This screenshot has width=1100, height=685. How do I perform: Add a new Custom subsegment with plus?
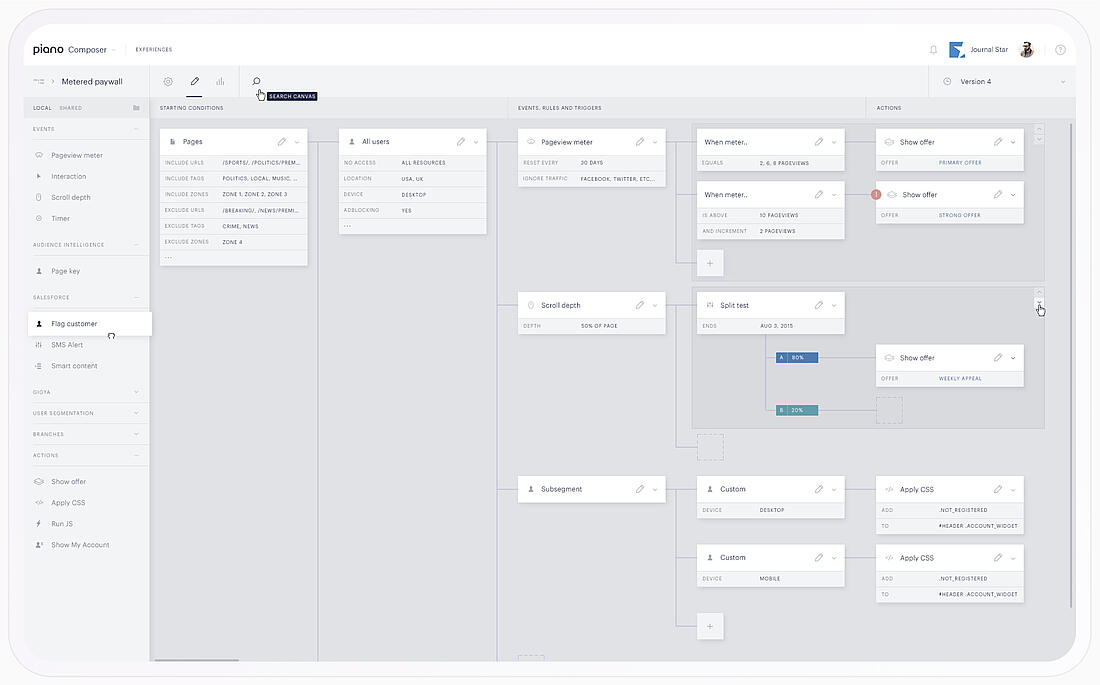[710, 626]
